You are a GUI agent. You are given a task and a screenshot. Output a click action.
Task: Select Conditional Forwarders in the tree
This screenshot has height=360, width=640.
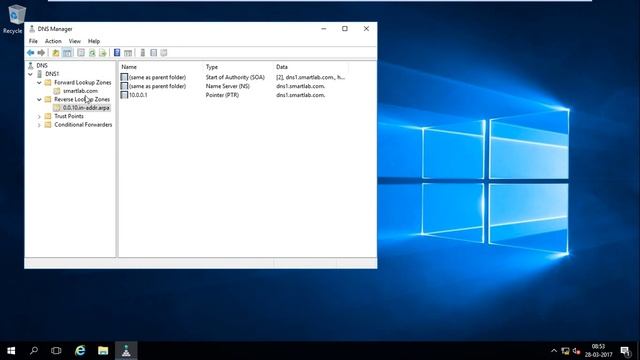[83, 124]
